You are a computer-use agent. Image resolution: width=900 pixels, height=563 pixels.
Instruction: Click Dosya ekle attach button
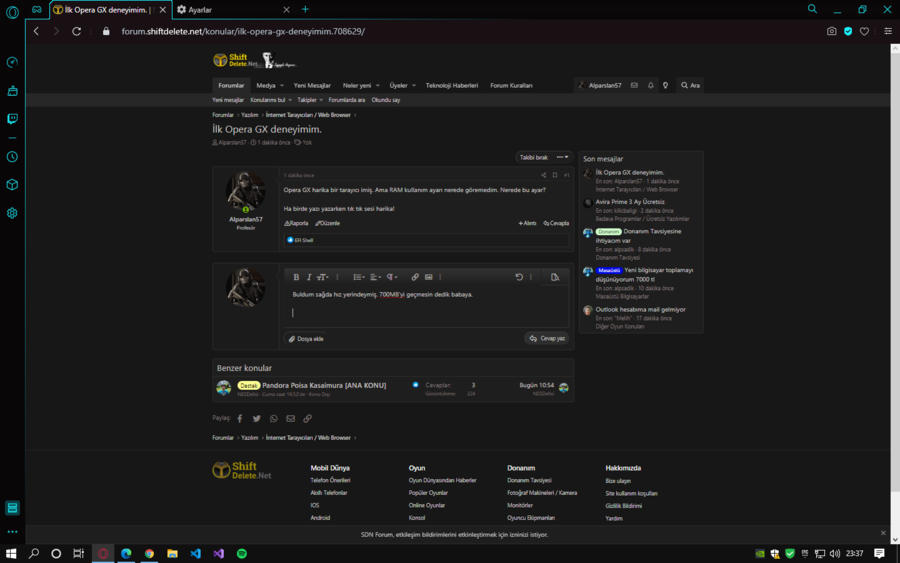306,339
